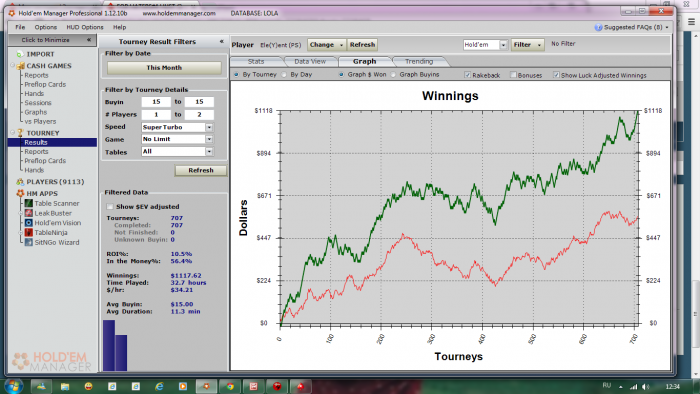Click the RU language indicator

coord(607,385)
